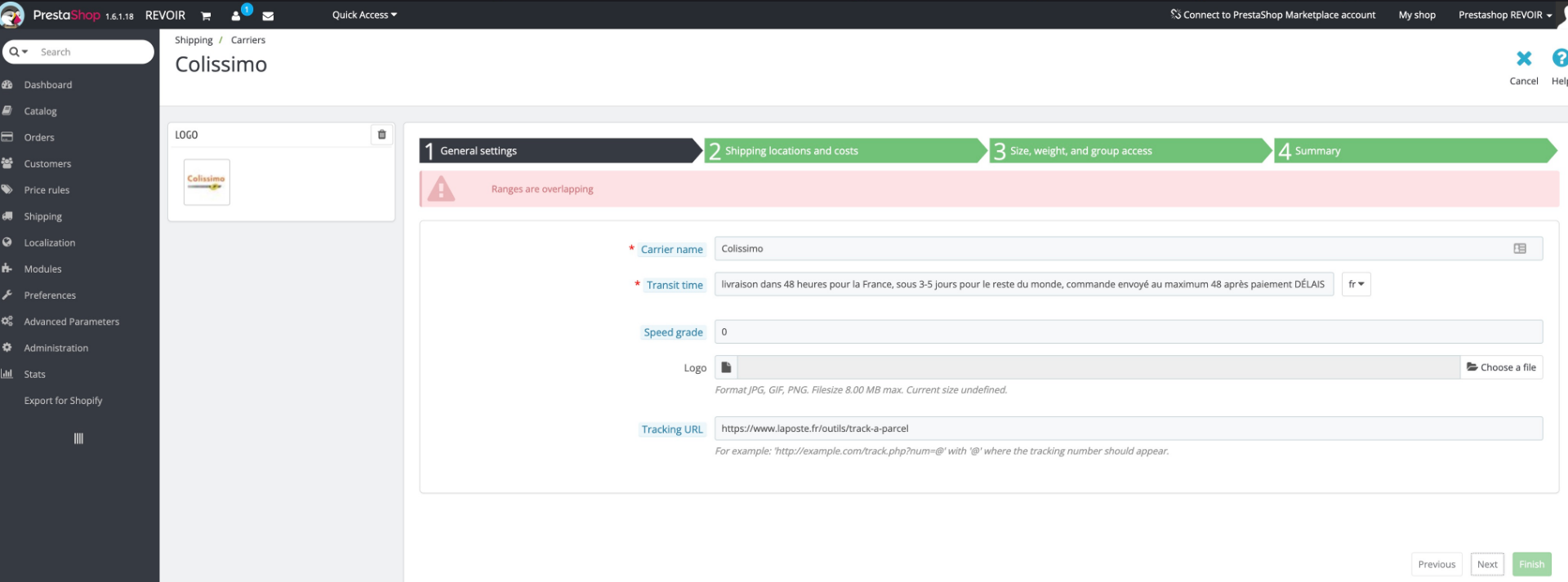Click the Advanced Parameters gears icon
The width and height of the screenshot is (1568, 582).
click(x=7, y=322)
